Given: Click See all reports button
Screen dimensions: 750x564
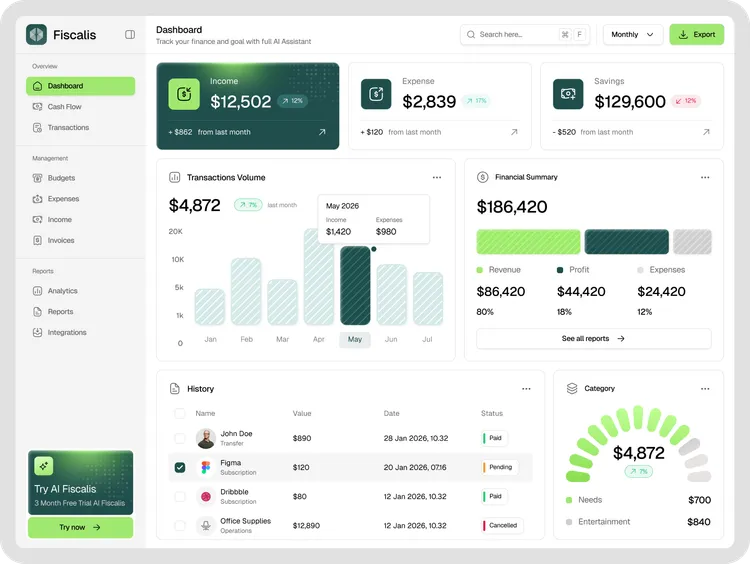Looking at the screenshot, I should pos(593,339).
